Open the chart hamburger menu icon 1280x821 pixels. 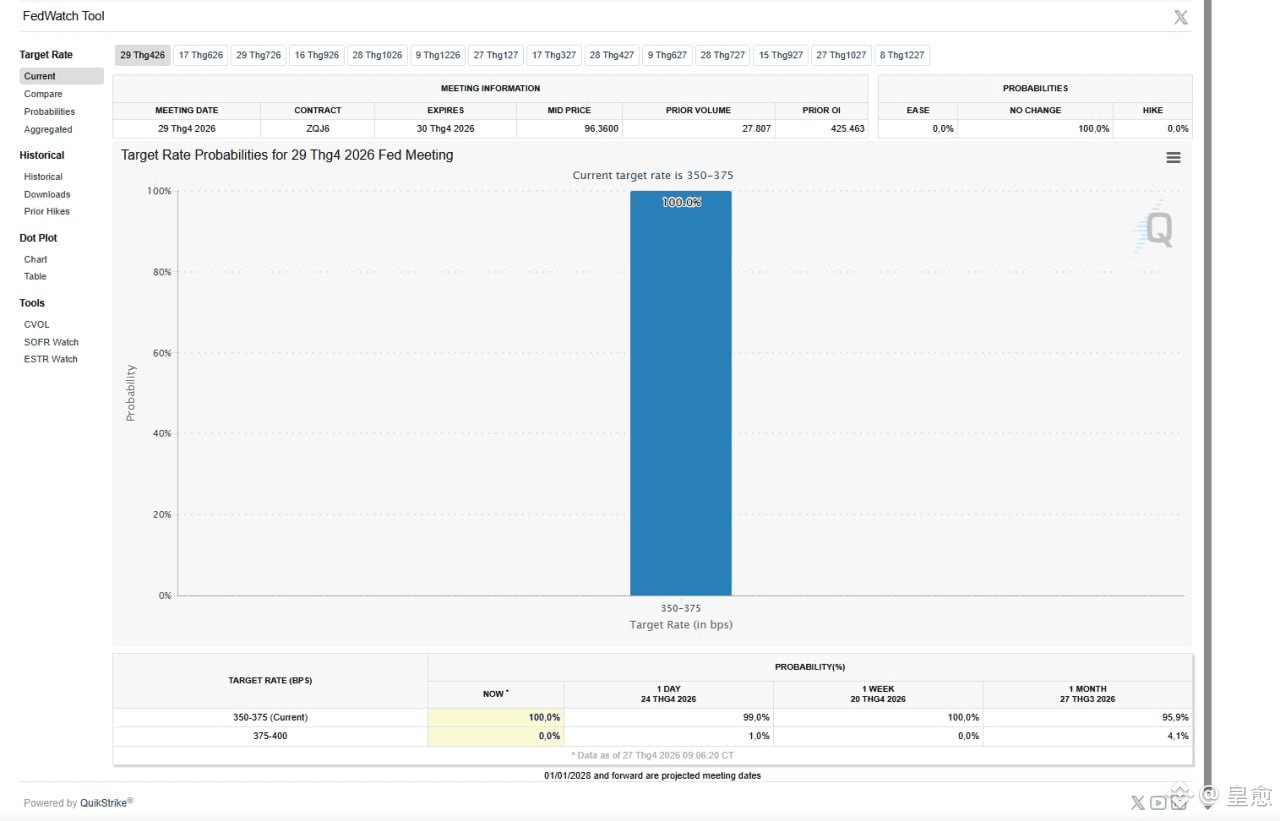coord(1173,158)
